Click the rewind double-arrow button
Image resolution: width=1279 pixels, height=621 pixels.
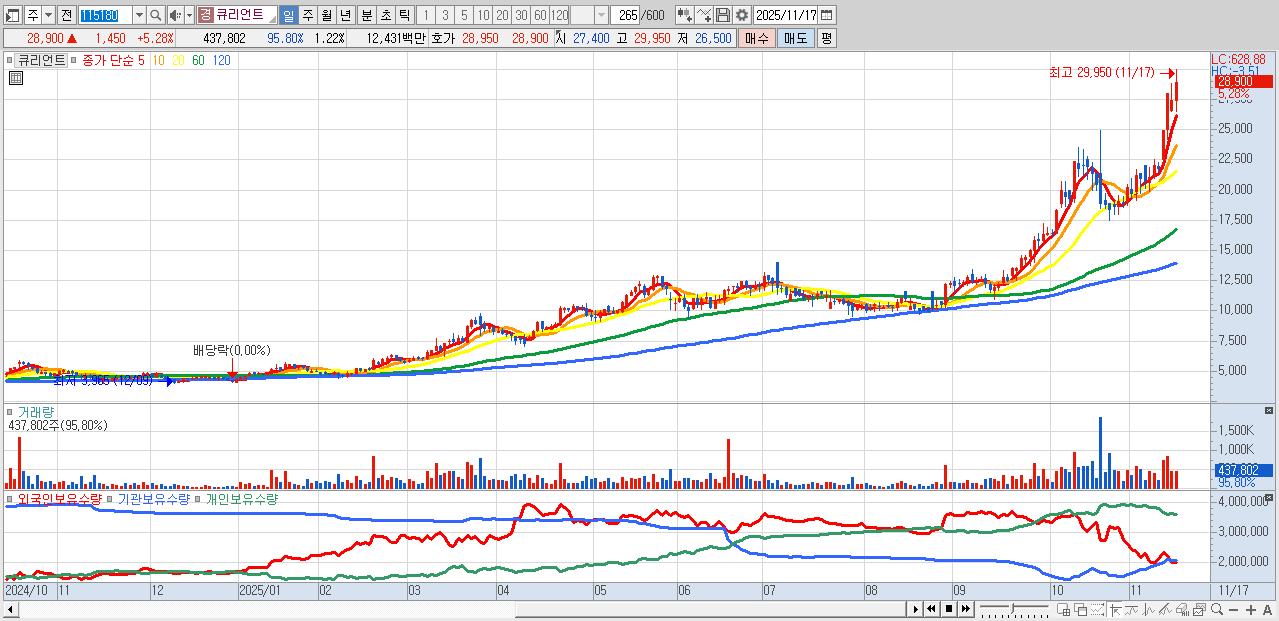pos(931,609)
